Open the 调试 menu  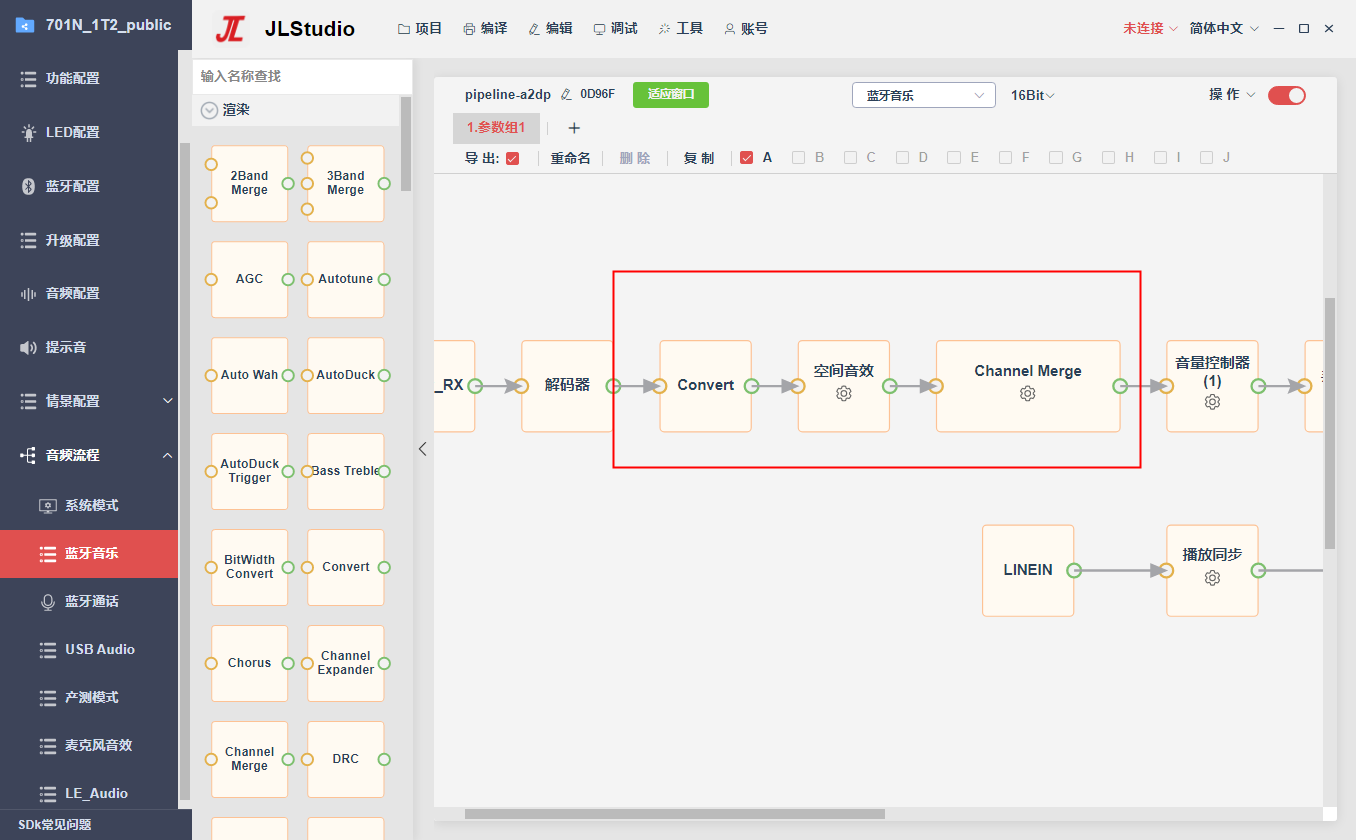pos(615,29)
